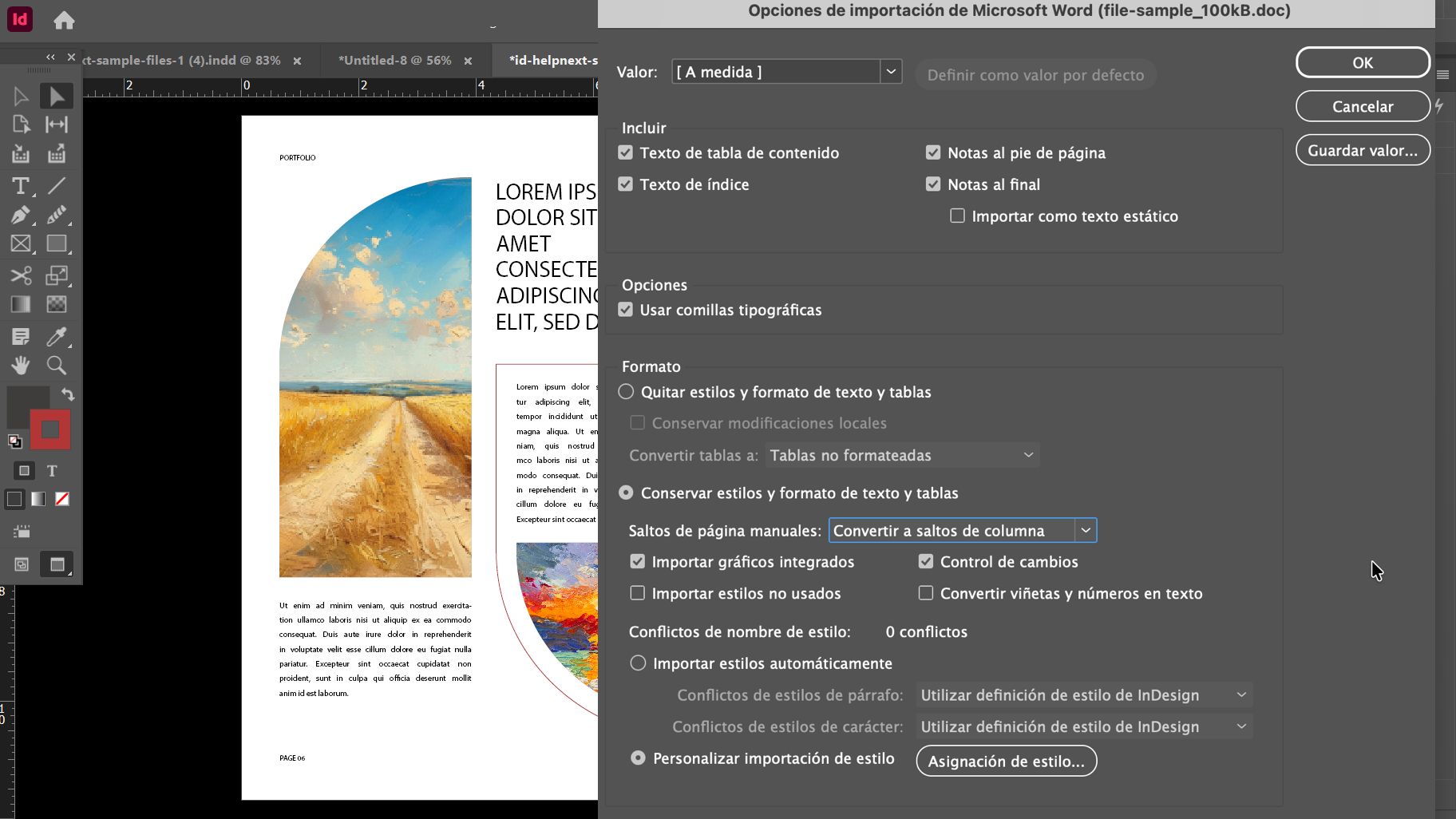Swap fill and stroke colors arrow
1456x819 pixels.
coord(68,394)
